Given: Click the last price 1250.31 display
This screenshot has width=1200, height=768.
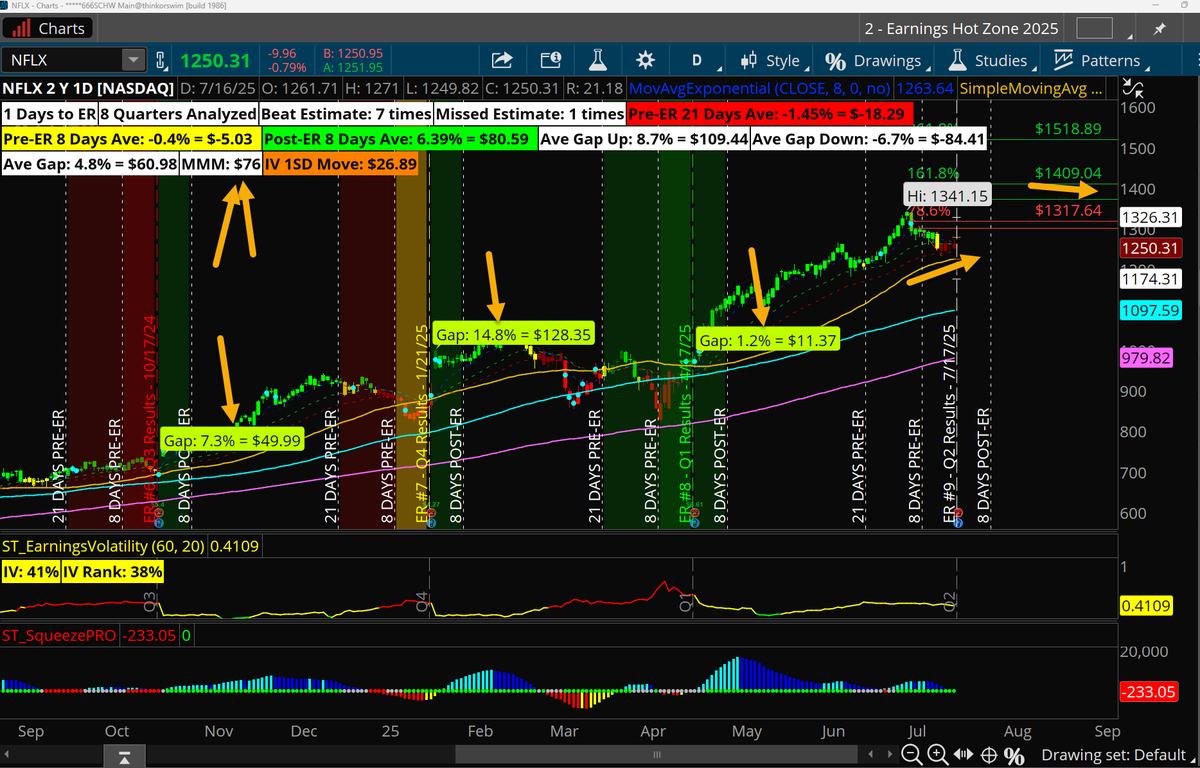Looking at the screenshot, I should coord(214,60).
